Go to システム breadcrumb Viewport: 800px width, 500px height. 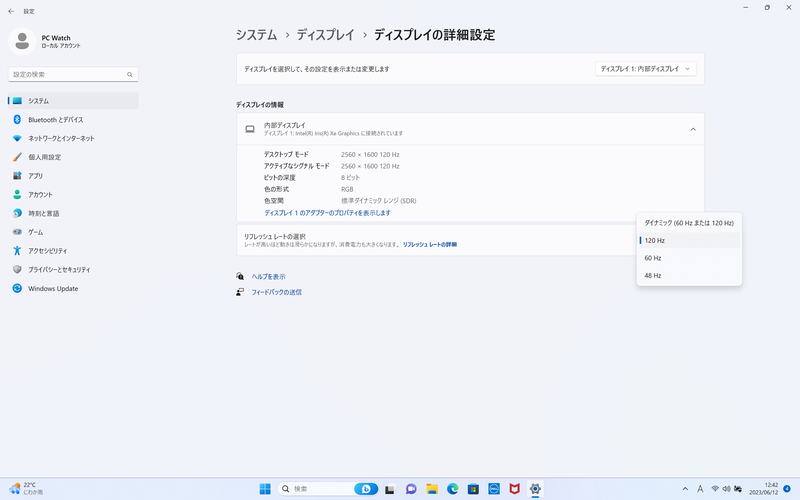coord(256,35)
